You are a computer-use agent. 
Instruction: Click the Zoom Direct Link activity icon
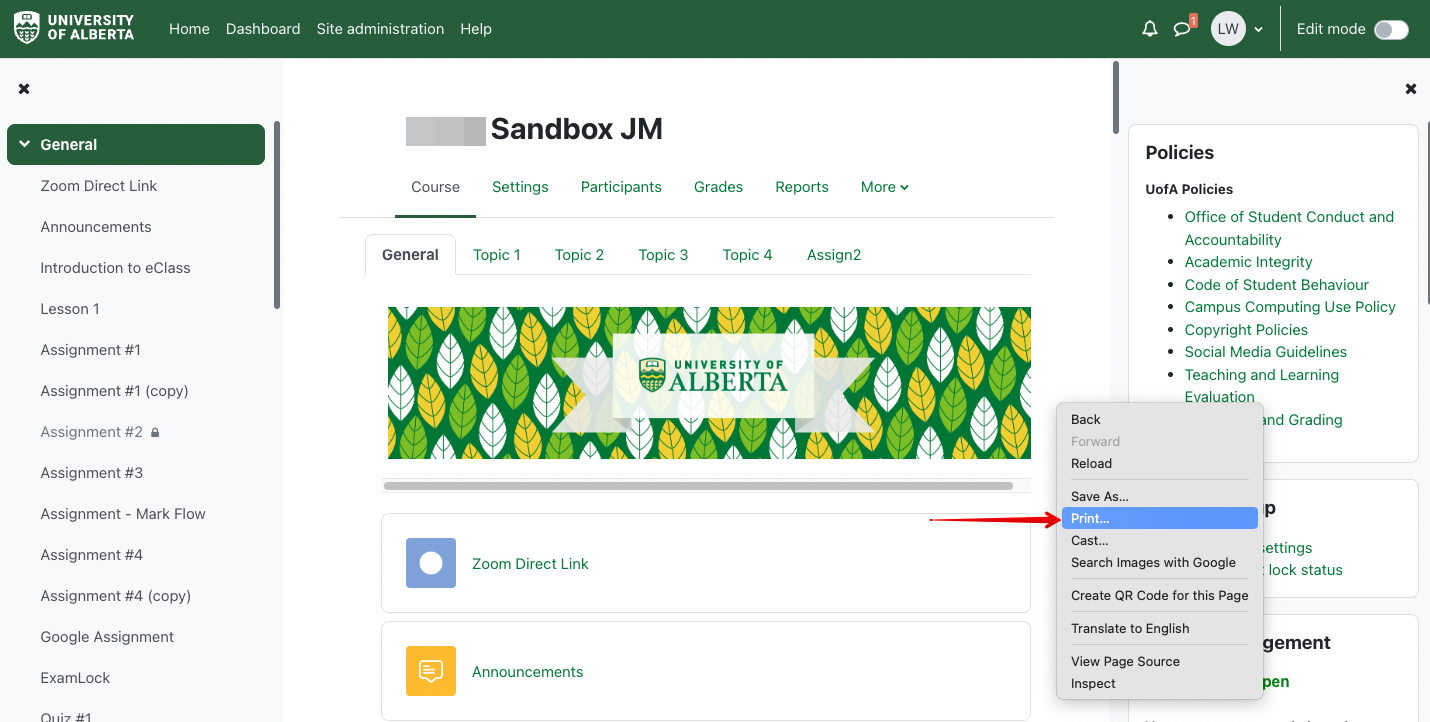(x=431, y=563)
